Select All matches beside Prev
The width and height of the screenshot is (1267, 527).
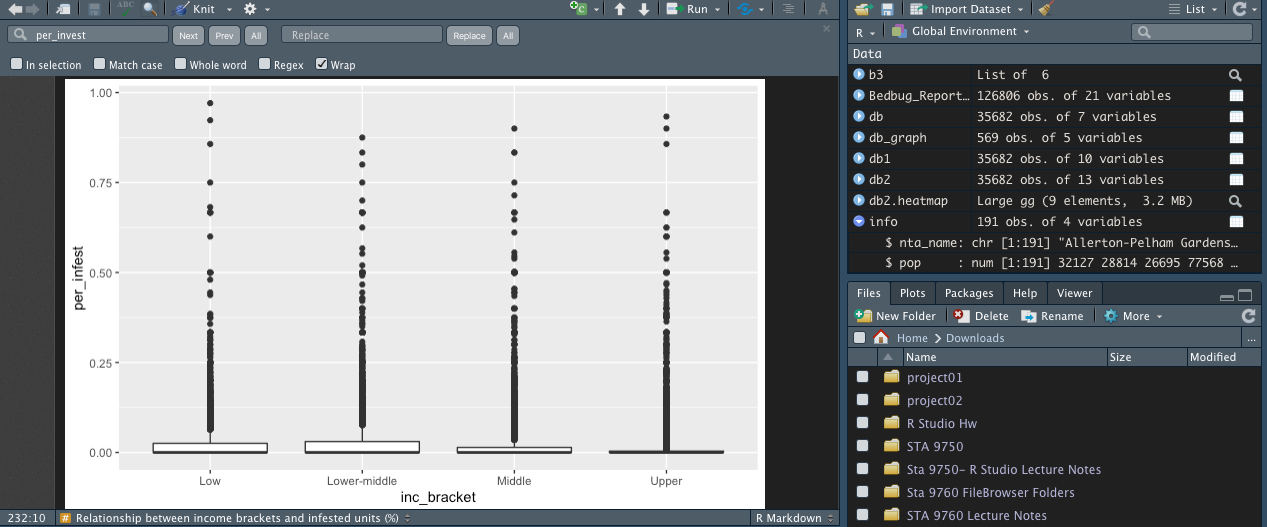coord(256,35)
